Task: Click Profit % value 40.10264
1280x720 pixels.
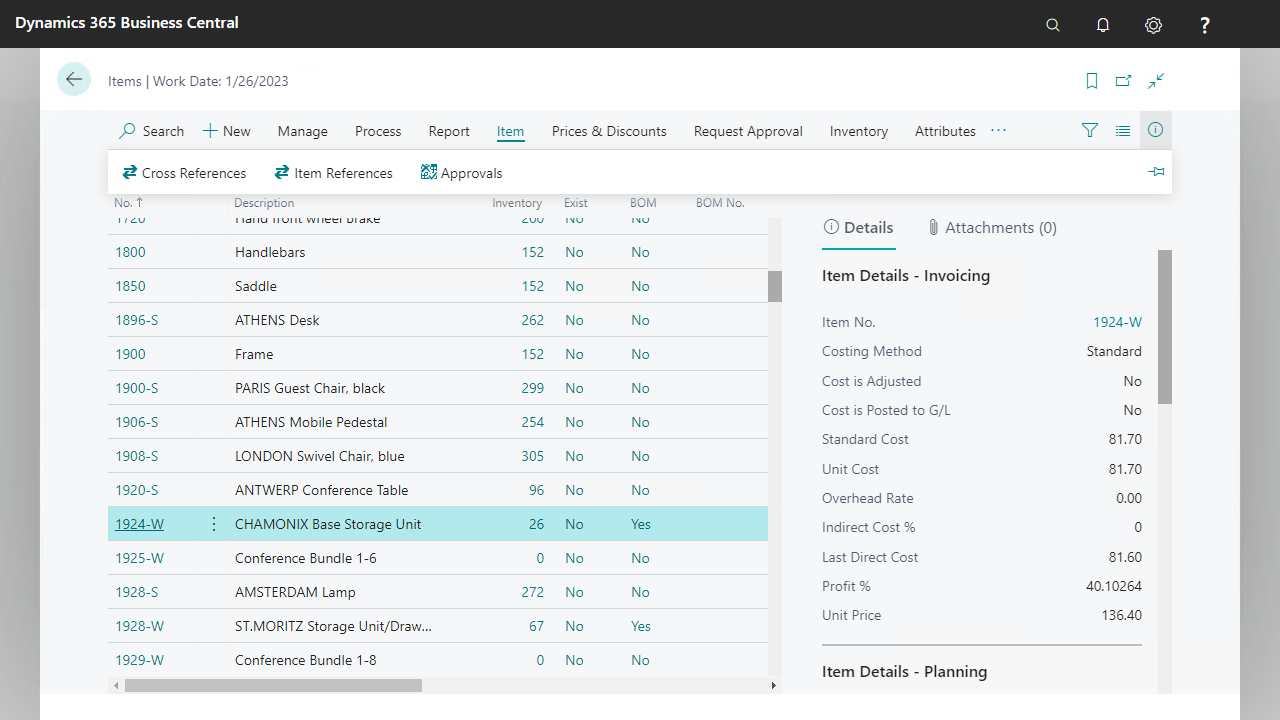Action: point(1113,586)
